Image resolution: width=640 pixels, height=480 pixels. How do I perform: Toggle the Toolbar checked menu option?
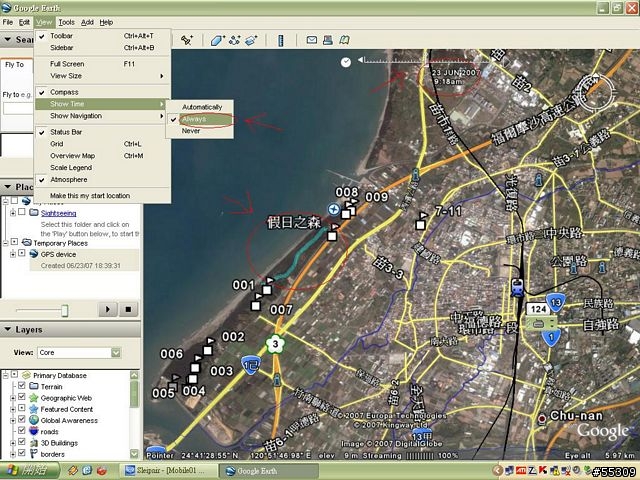click(102, 36)
